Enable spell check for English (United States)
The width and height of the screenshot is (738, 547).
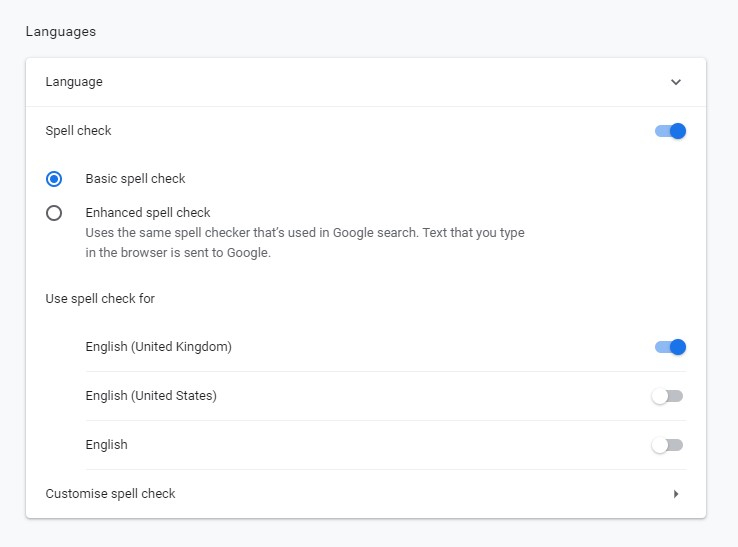coord(667,396)
